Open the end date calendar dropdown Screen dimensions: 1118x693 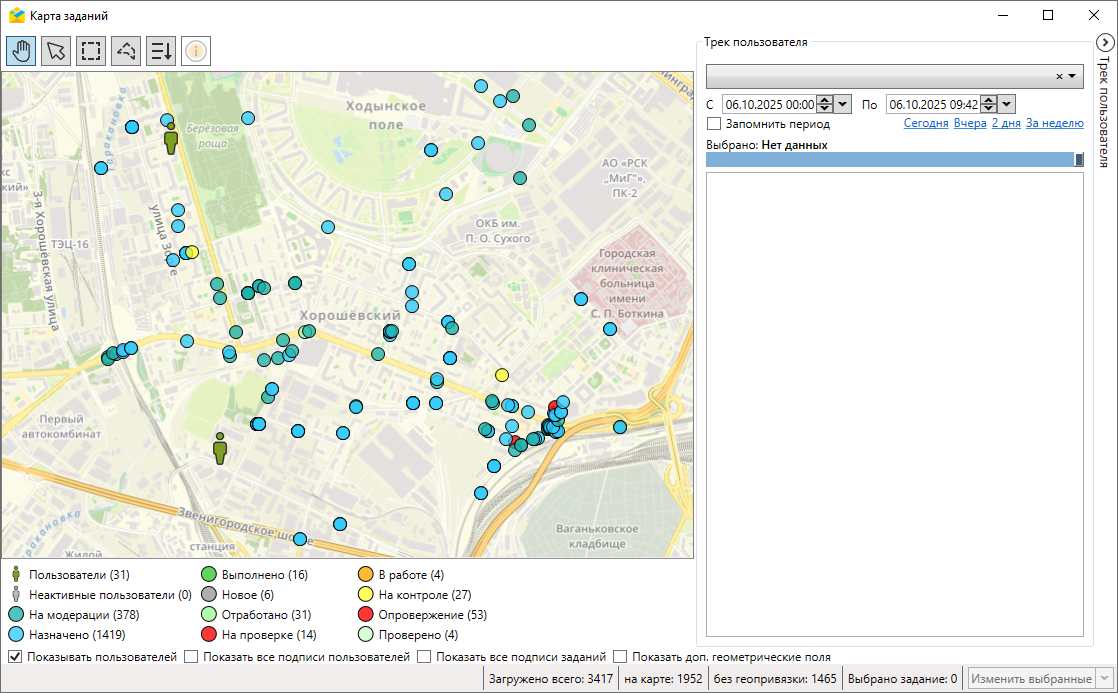pos(1007,104)
